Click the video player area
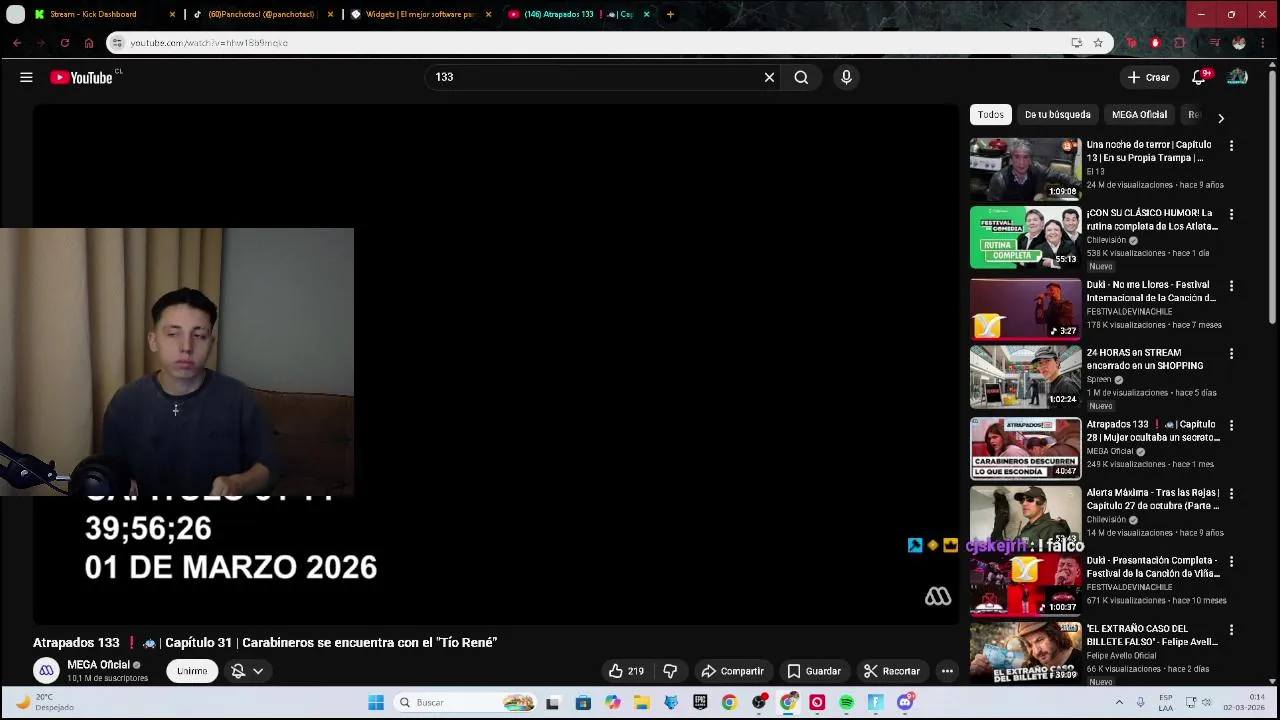This screenshot has height=720, width=1280. click(x=496, y=365)
